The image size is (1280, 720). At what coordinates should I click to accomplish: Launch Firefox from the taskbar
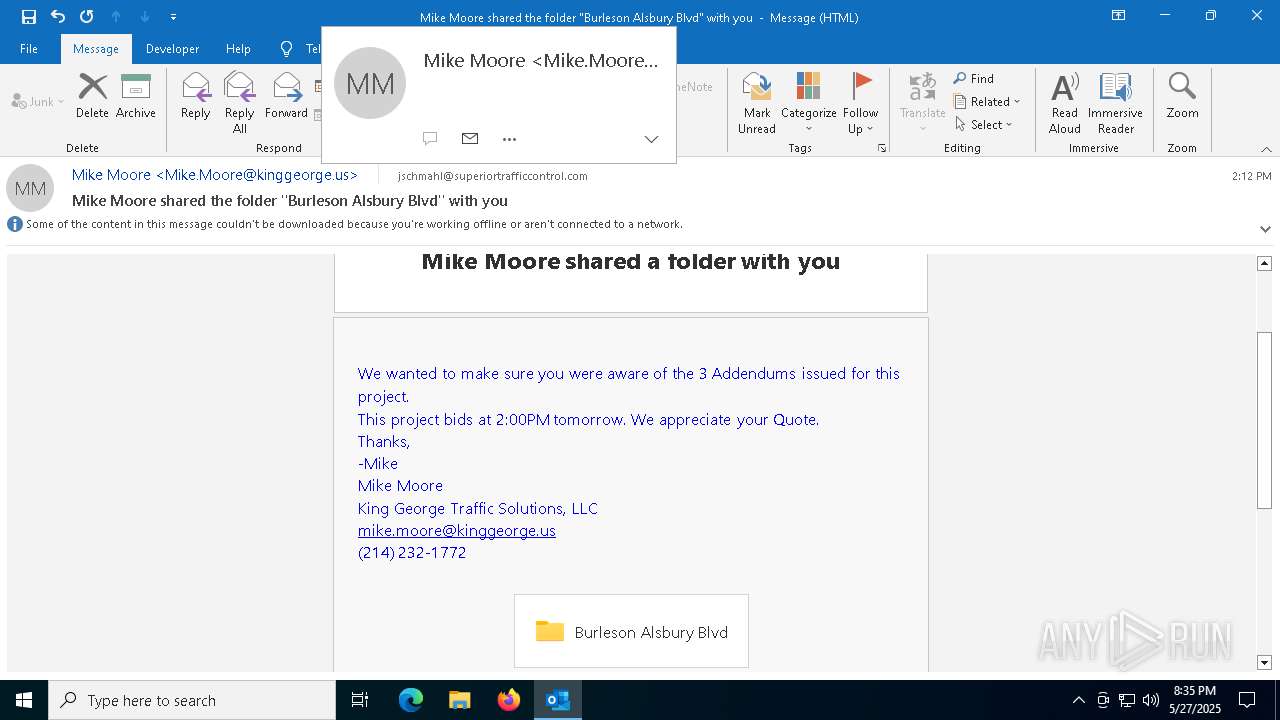click(509, 700)
